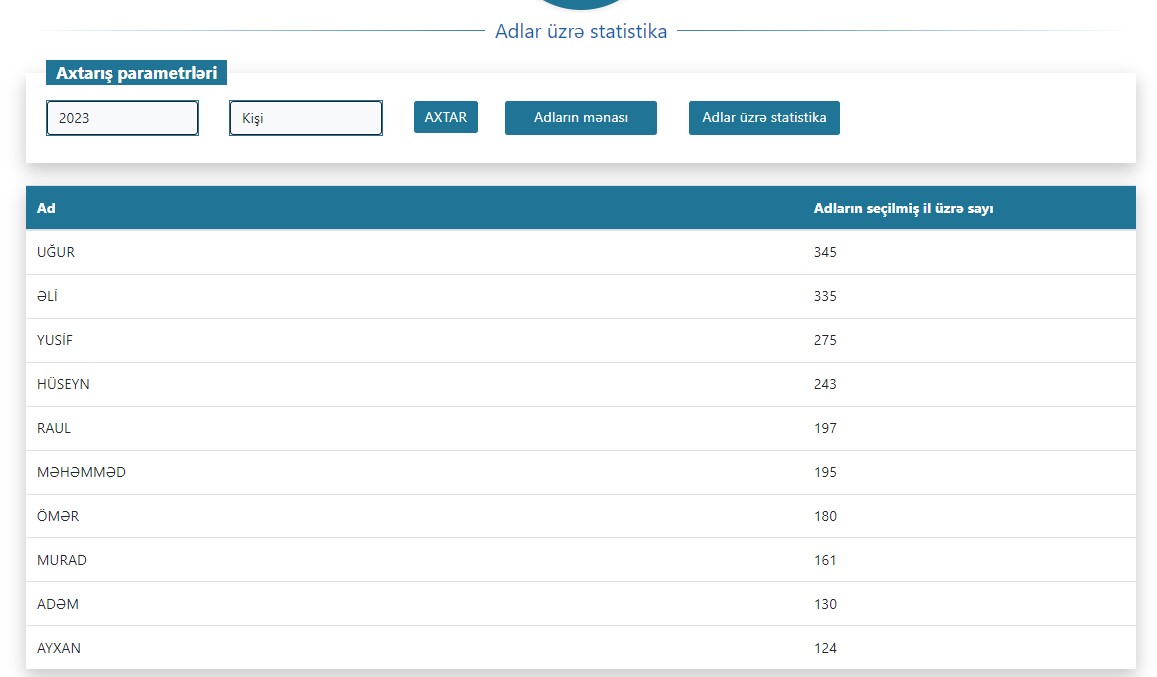Click the count value 124

coord(825,648)
